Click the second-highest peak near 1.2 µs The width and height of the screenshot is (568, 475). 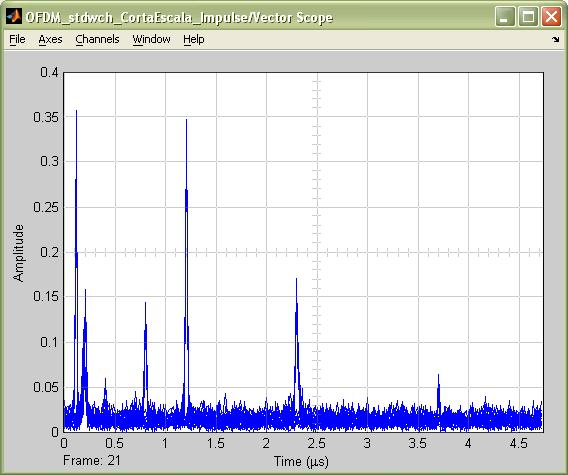pyautogui.click(x=187, y=121)
